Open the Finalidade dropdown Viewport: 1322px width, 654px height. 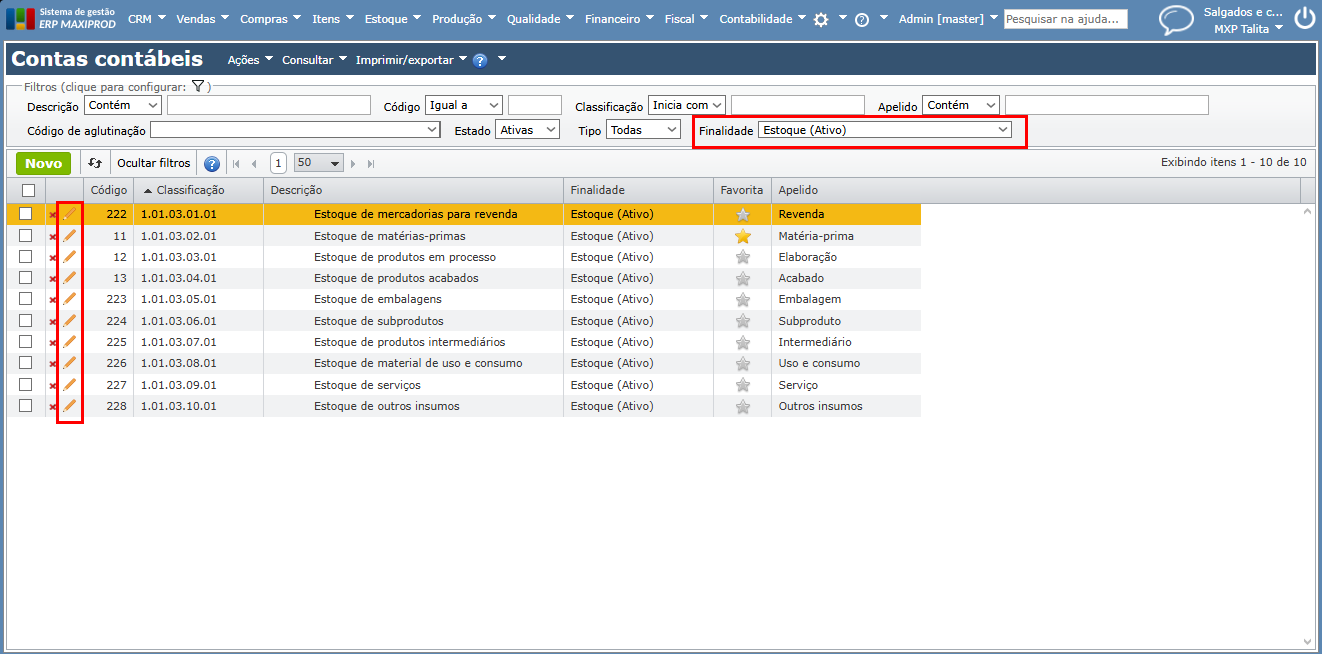884,130
